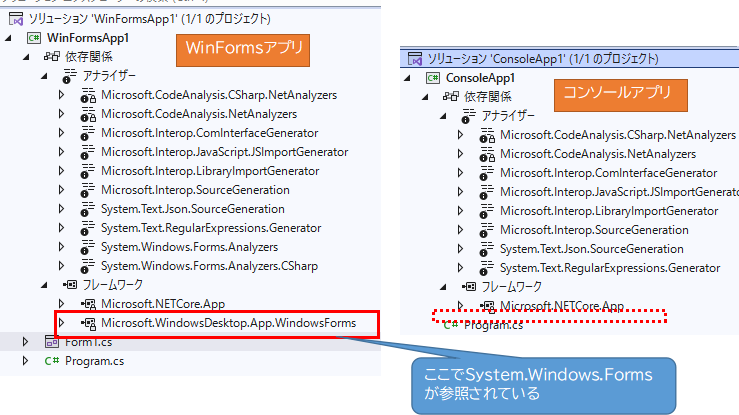739x415 pixels.
Task: Select the WinFormsApp1 project name
Action: pos(88,38)
